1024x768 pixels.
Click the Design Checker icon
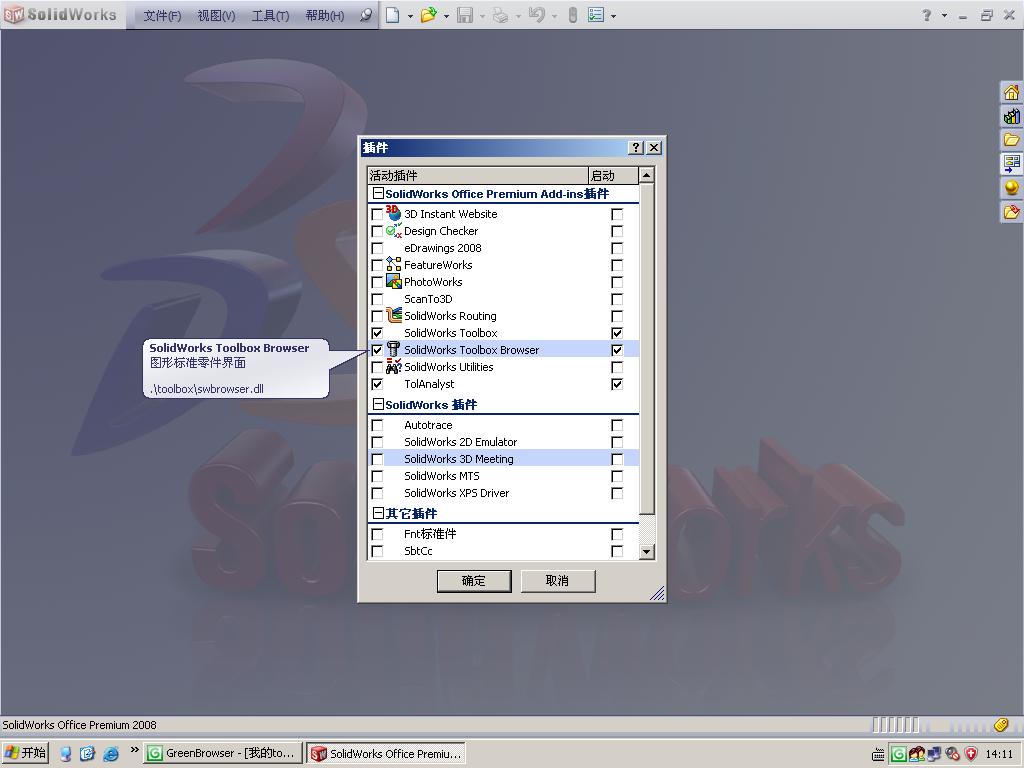click(393, 231)
